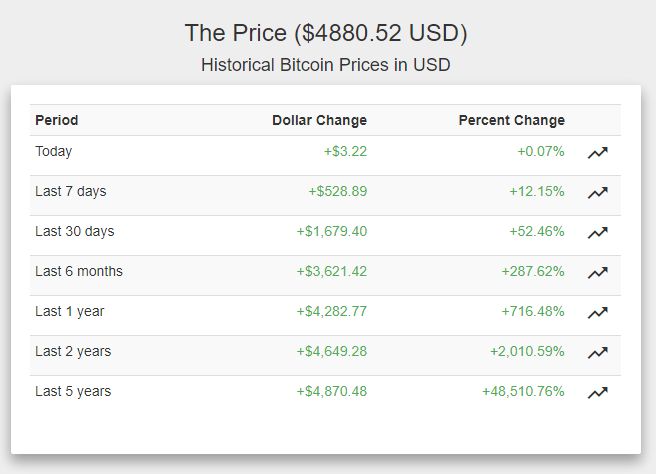Open the Last 7 days trend icon
The height and width of the screenshot is (474, 656).
(x=597, y=193)
